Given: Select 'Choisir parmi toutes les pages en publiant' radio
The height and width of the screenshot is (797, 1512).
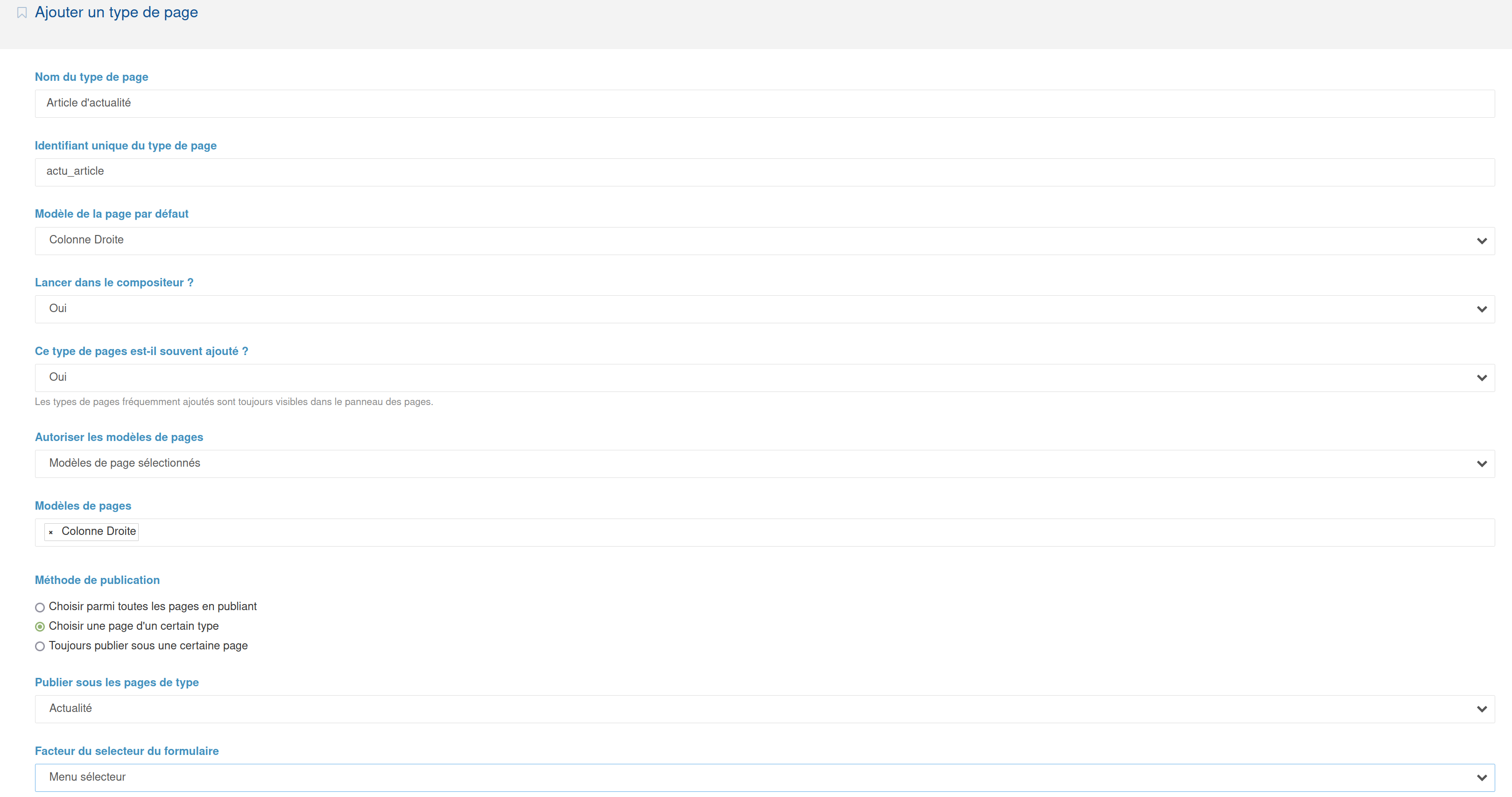Looking at the screenshot, I should (x=40, y=607).
